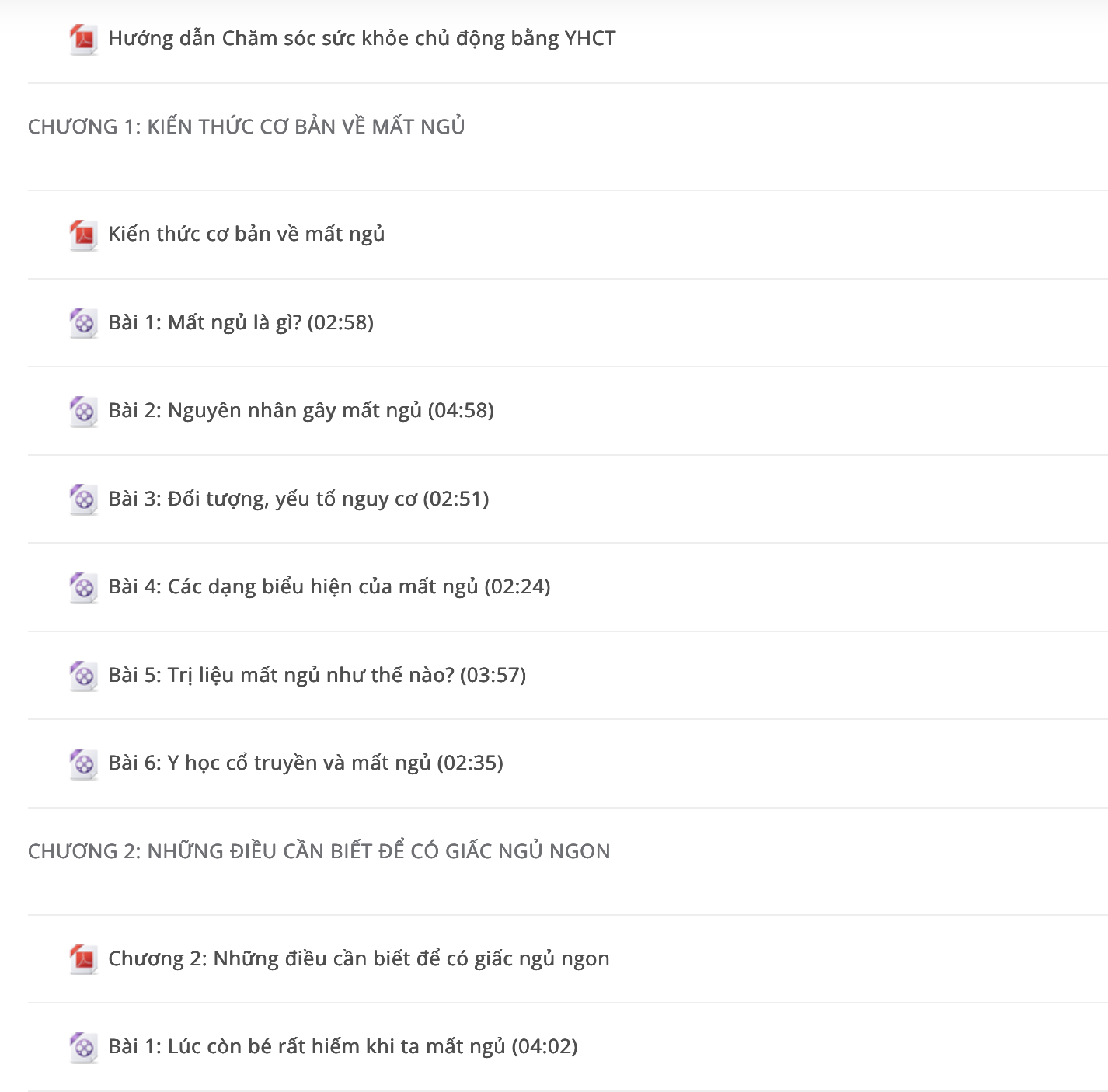Click PDF icon next to Kiến thức cơ bản
The width and height of the screenshot is (1108, 1092).
pyautogui.click(x=83, y=235)
